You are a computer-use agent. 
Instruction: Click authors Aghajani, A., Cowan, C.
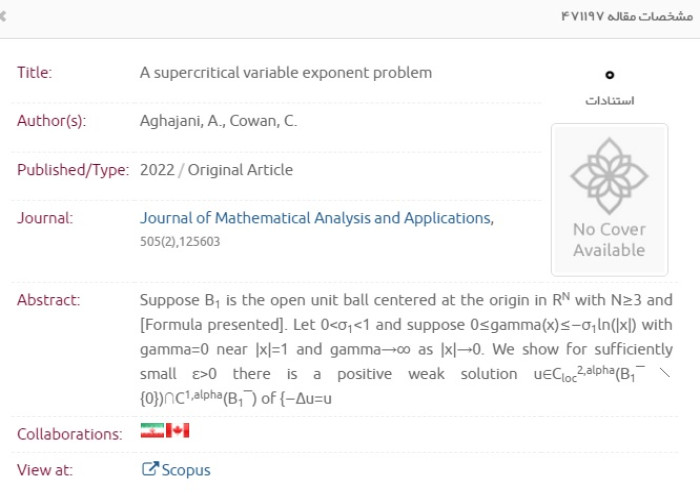(x=218, y=121)
